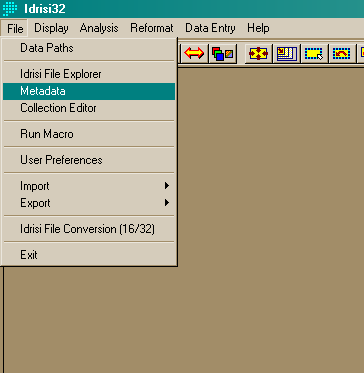Open the Reformat menu

152,28
